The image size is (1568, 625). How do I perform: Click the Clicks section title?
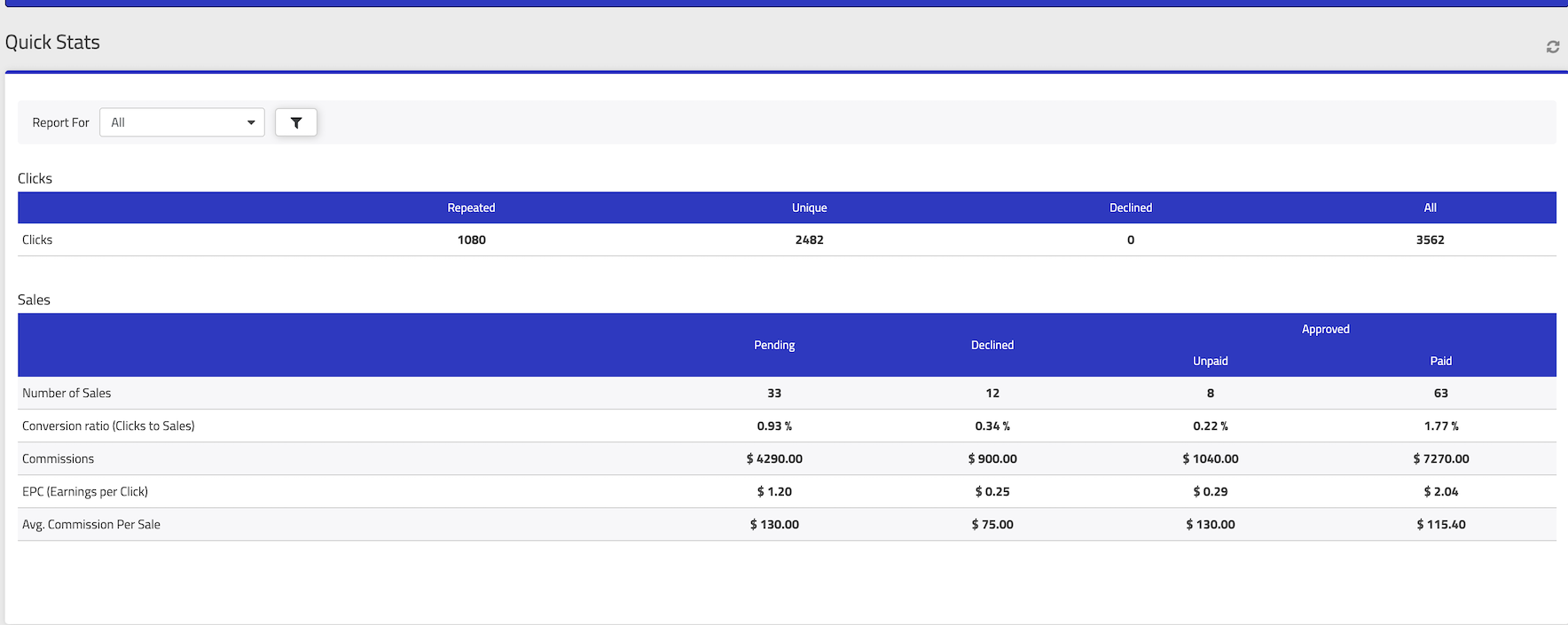point(35,178)
